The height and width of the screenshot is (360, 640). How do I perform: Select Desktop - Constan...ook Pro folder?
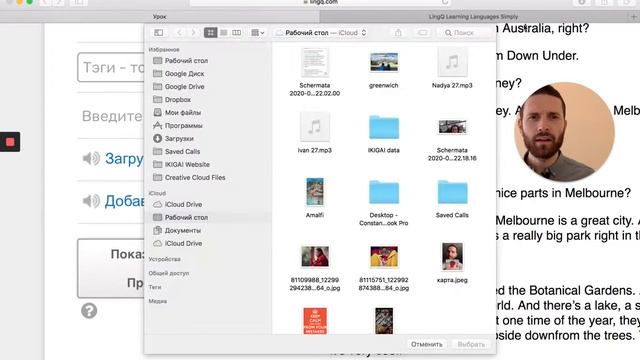pos(384,202)
